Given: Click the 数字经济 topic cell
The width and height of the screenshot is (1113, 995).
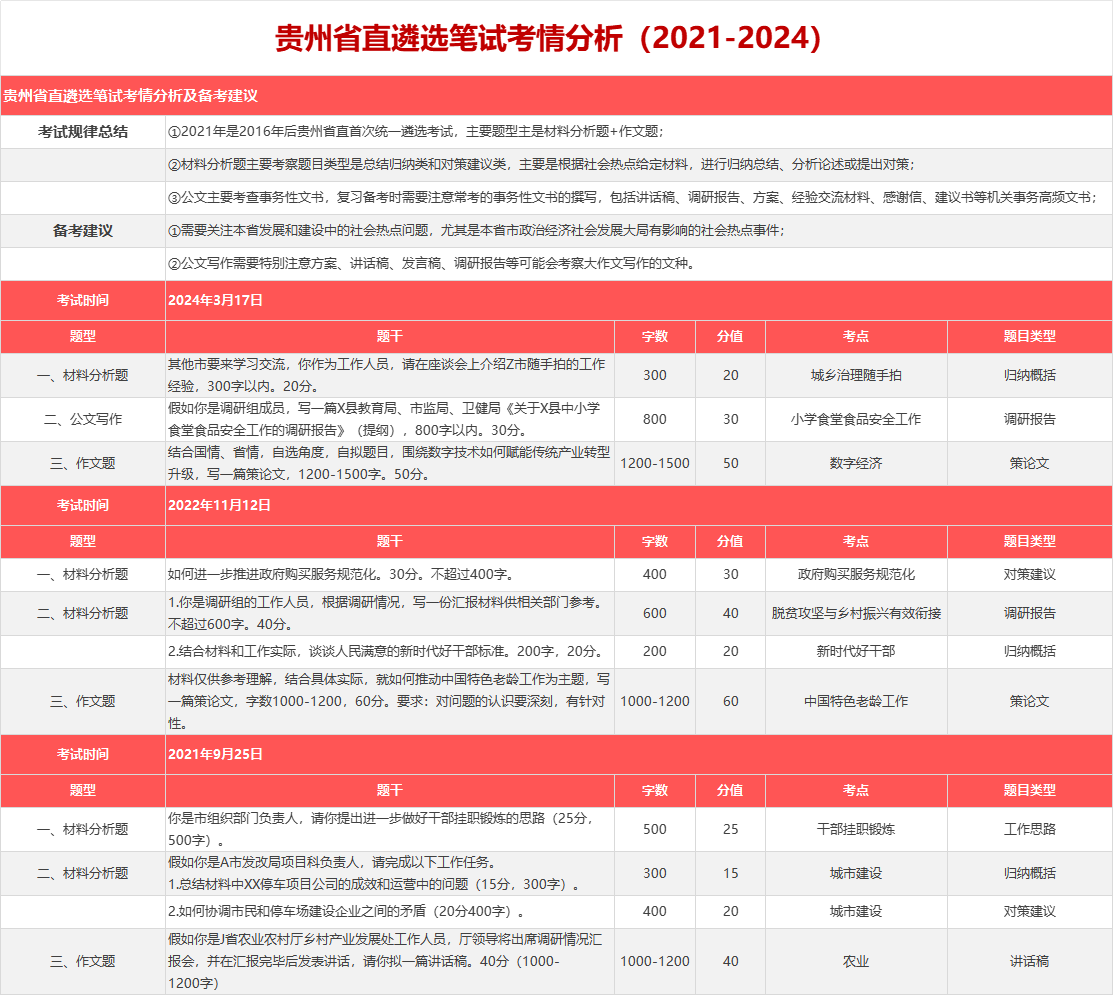Looking at the screenshot, I should 855,463.
